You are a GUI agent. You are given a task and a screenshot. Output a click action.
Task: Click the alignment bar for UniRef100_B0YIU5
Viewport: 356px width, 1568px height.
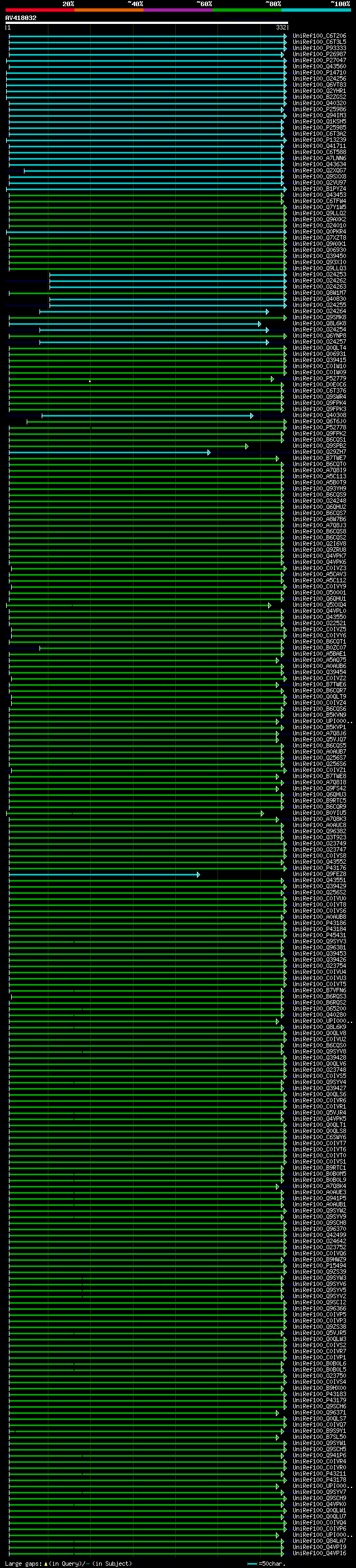click(135, 814)
